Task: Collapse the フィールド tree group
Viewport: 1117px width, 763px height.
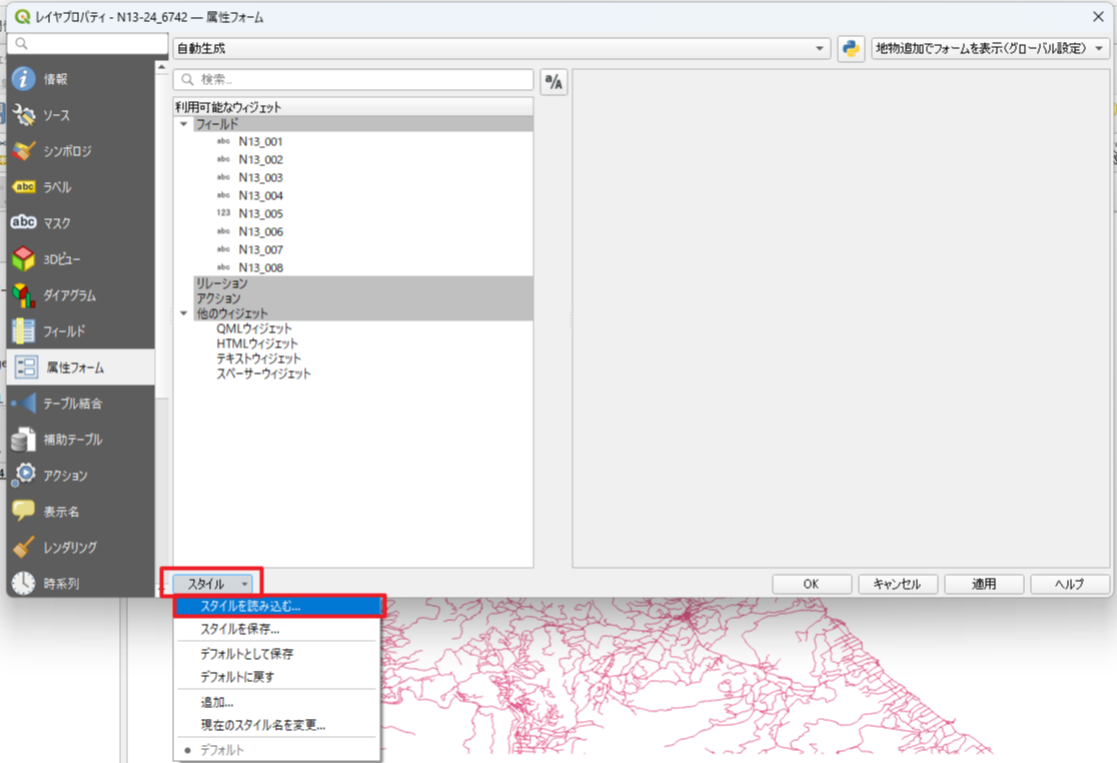Action: (183, 124)
